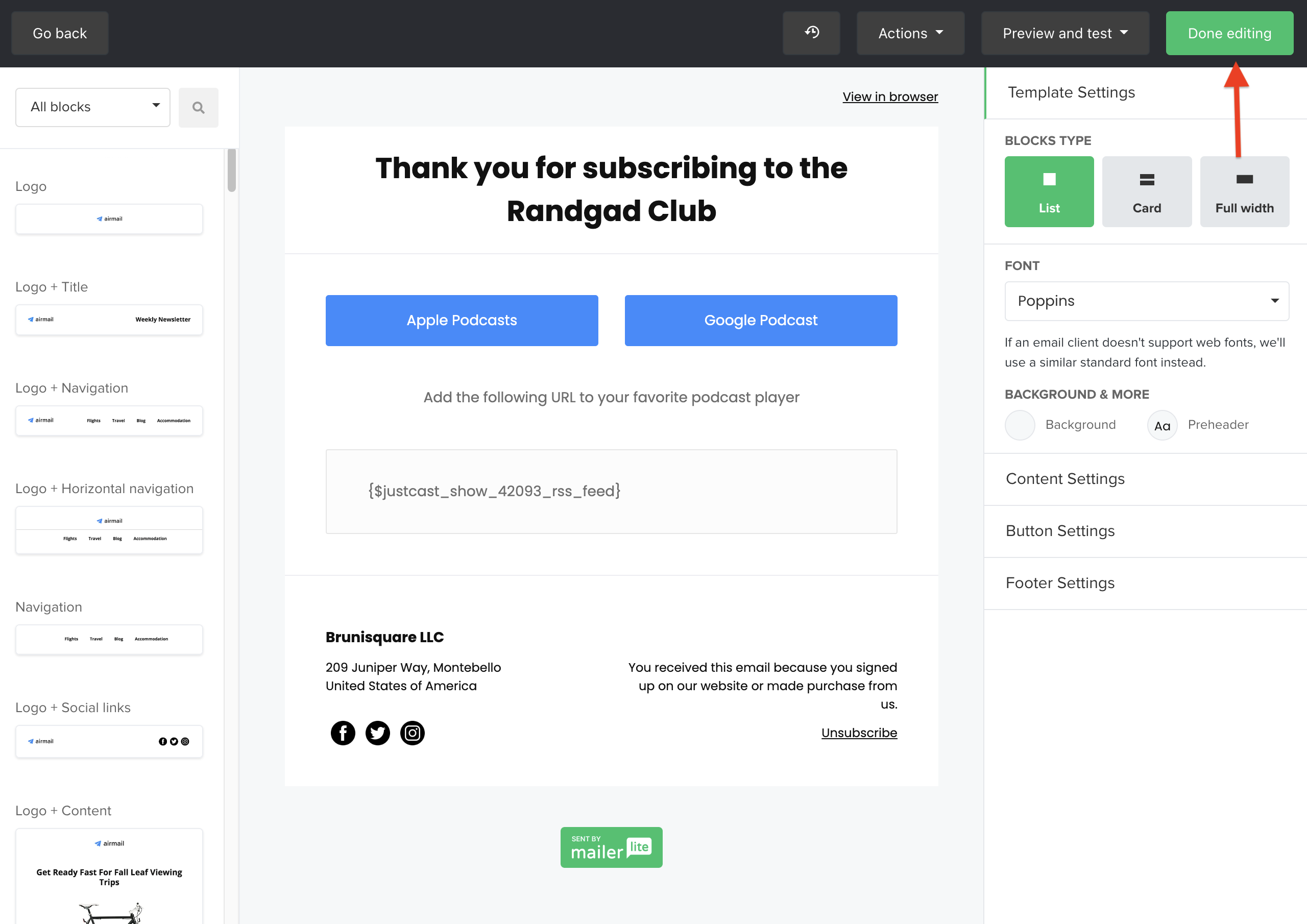Screen dimensions: 1307x924
Task: Select the Navigation block thumbnail
Action: 109,639
